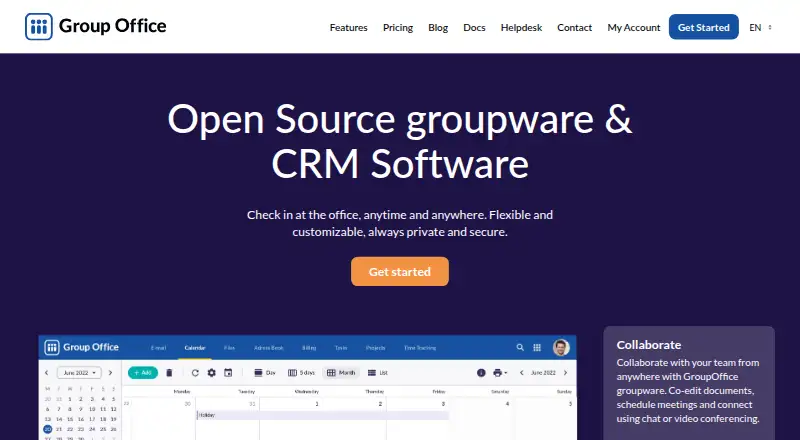The height and width of the screenshot is (440, 800).
Task: Switch to Month view
Action: [x=341, y=373]
